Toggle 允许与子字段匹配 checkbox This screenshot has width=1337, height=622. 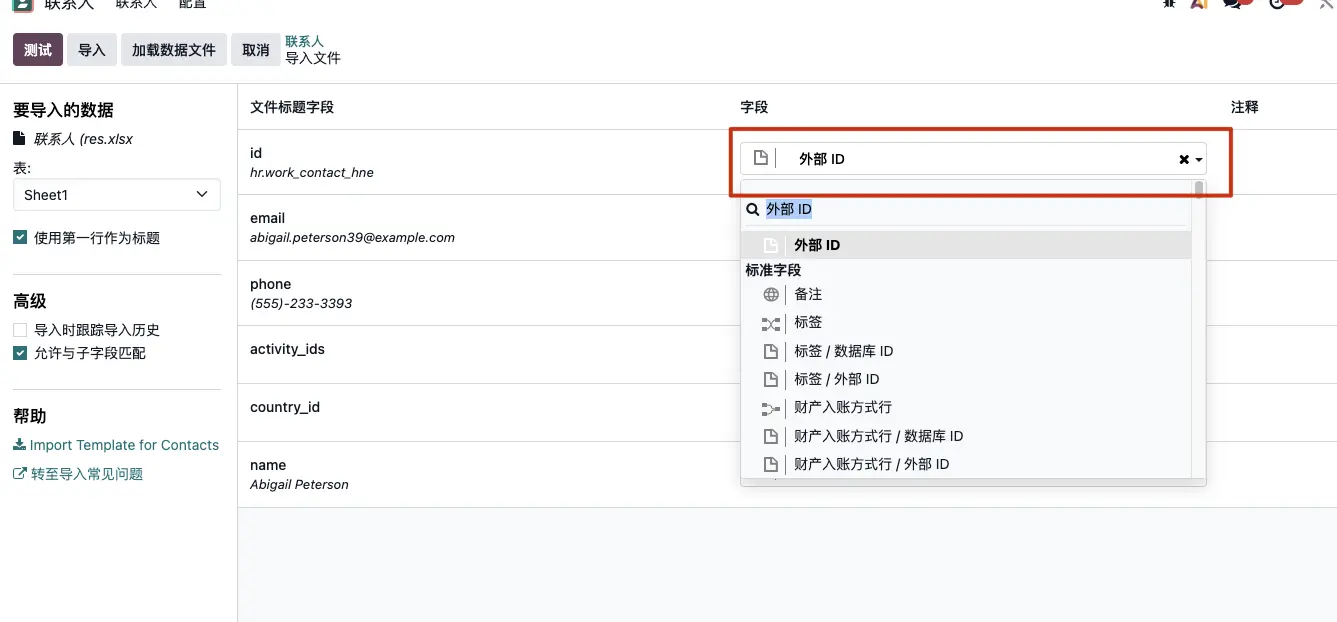[20, 353]
